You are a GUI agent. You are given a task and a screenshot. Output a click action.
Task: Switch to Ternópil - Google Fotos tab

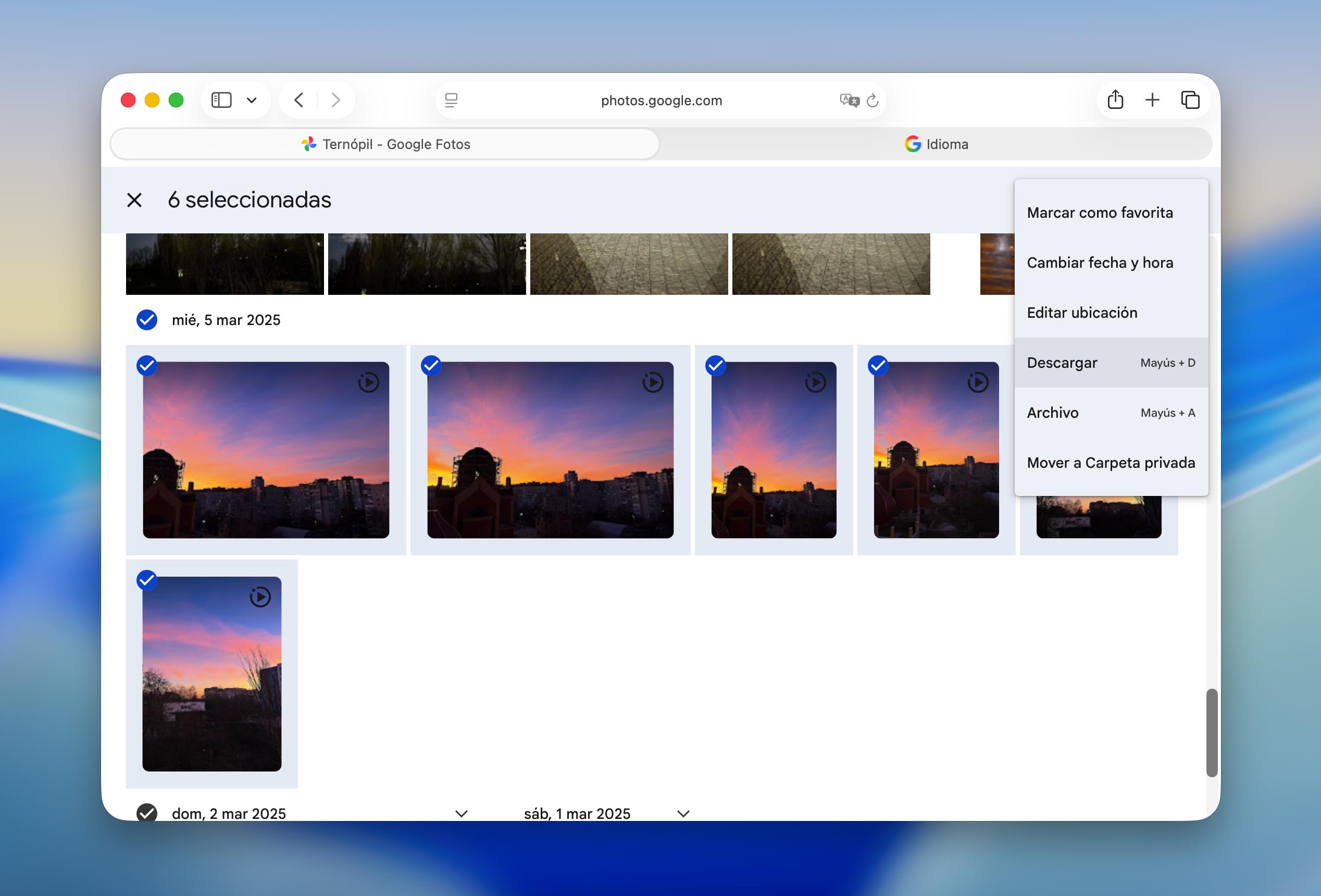pyautogui.click(x=385, y=144)
